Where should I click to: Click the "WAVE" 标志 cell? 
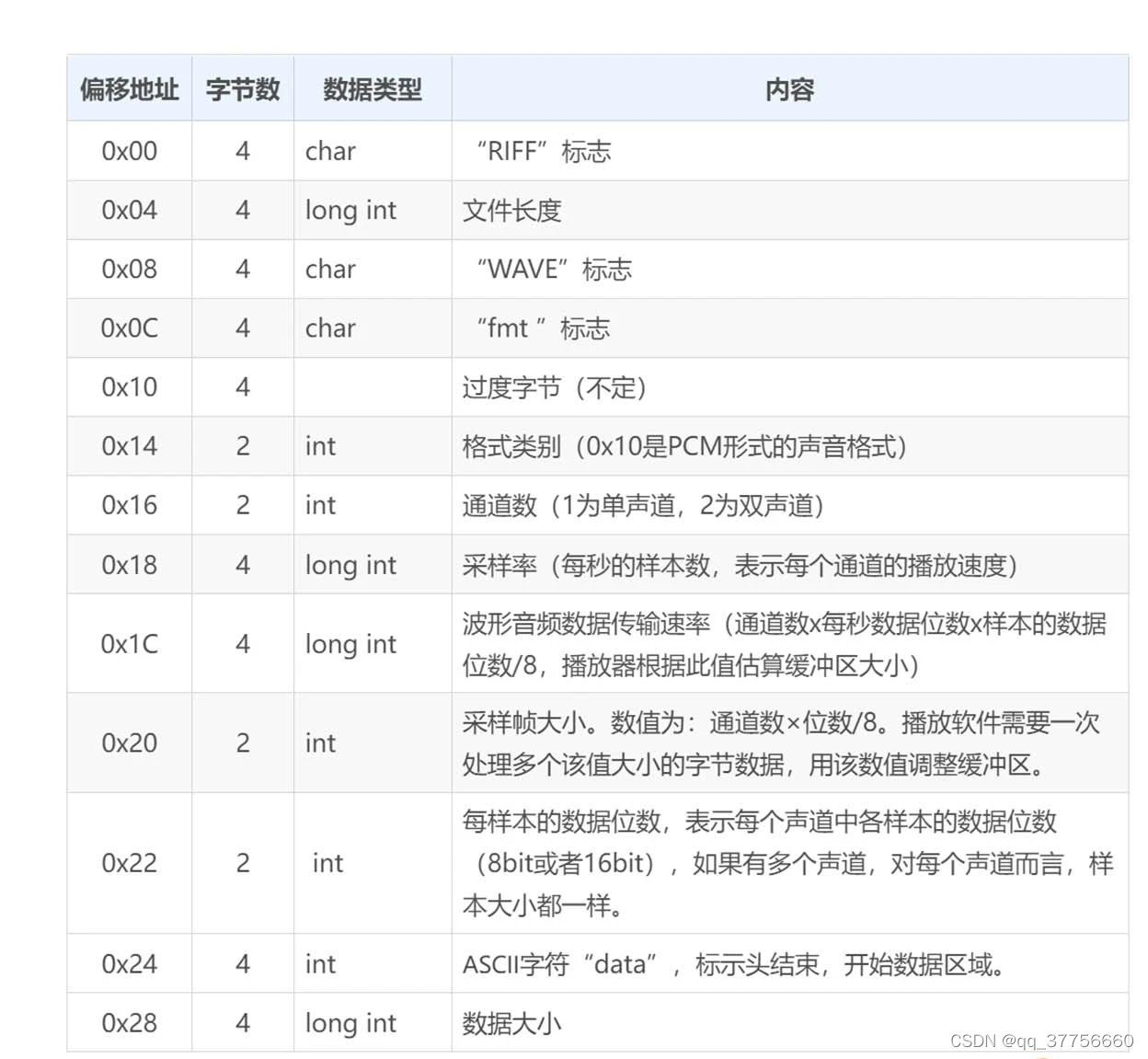pyautogui.click(x=554, y=270)
